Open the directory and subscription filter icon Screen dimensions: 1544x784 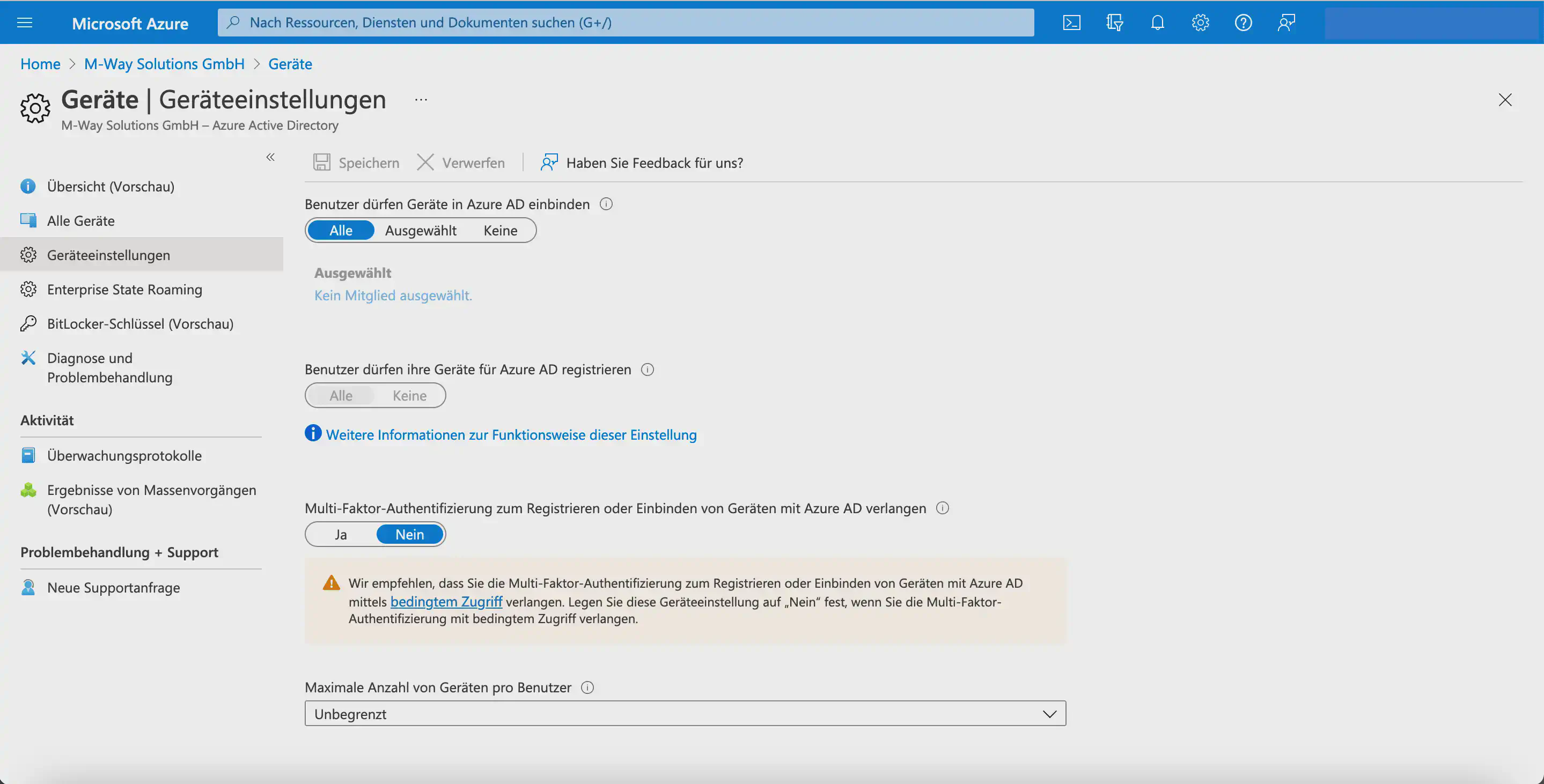1114,23
